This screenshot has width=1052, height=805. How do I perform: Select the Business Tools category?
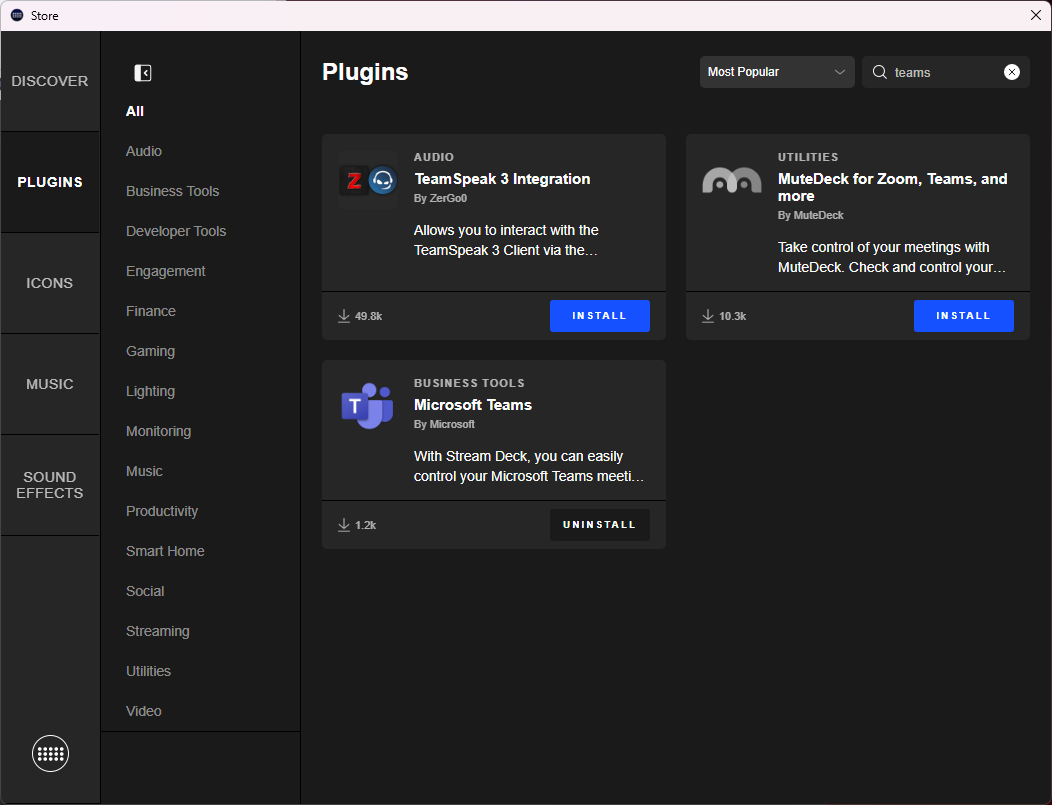pos(172,191)
